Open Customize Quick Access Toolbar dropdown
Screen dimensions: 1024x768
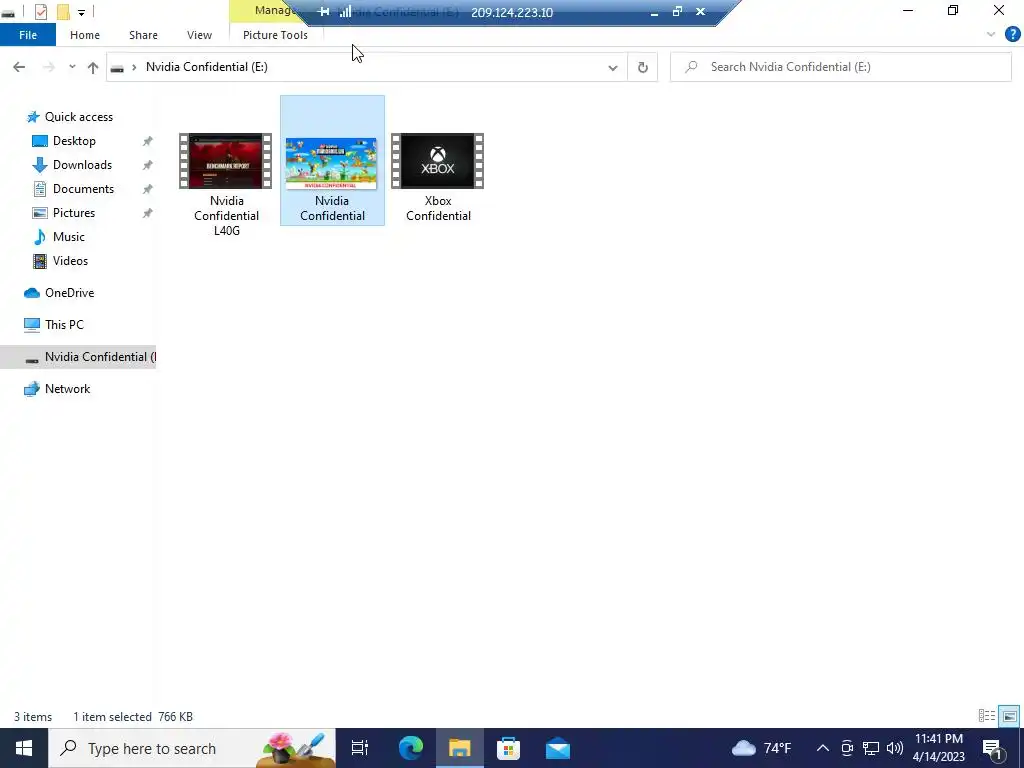pyautogui.click(x=82, y=12)
